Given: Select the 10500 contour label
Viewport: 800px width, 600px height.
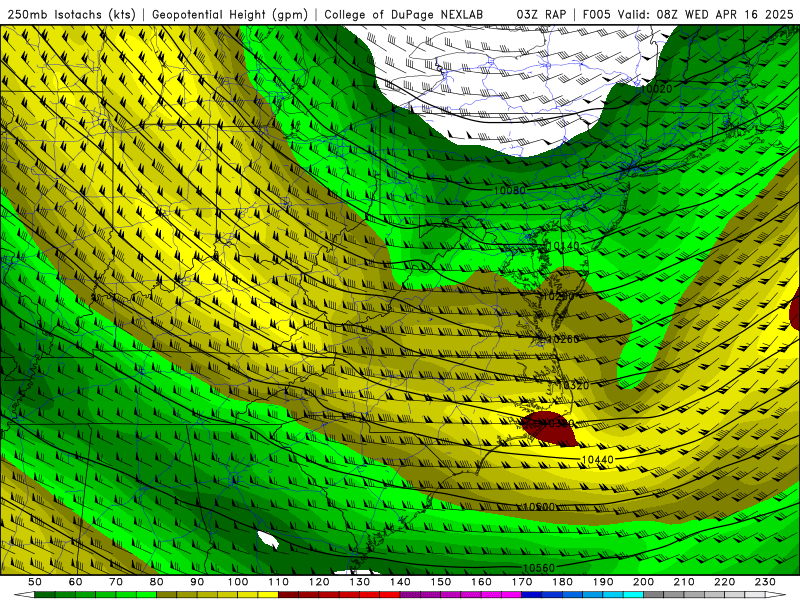Looking at the screenshot, I should coord(539,507).
